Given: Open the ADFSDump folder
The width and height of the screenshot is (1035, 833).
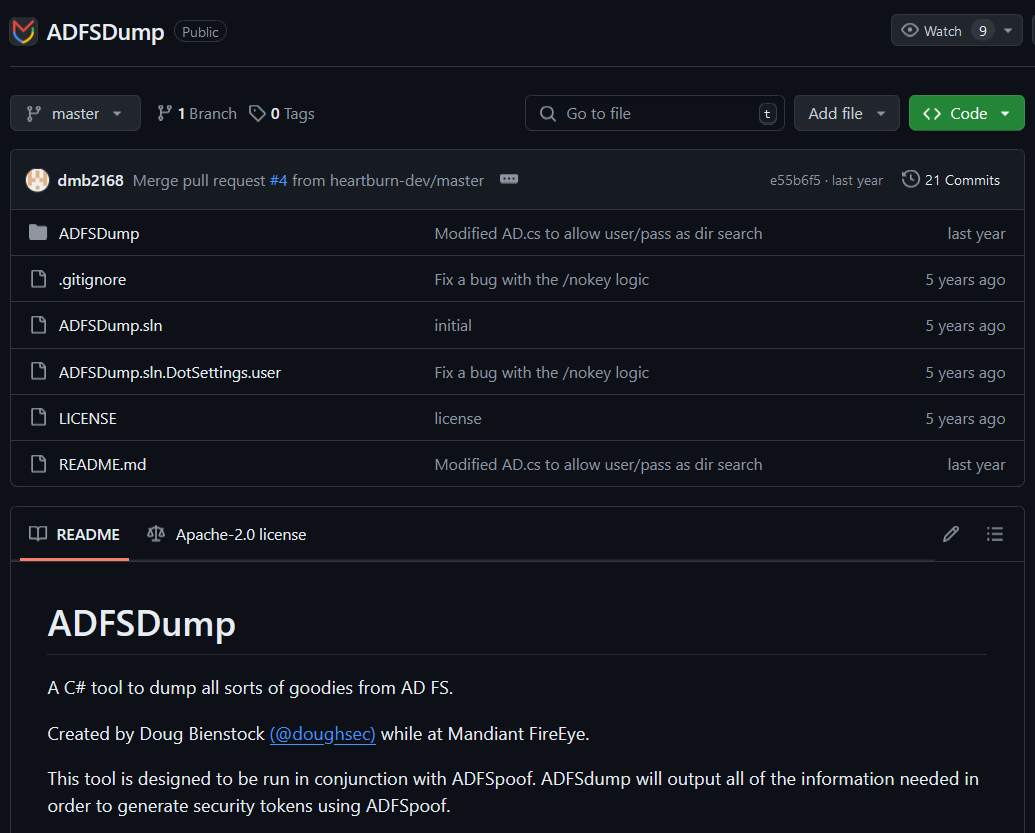Looking at the screenshot, I should click(x=99, y=234).
